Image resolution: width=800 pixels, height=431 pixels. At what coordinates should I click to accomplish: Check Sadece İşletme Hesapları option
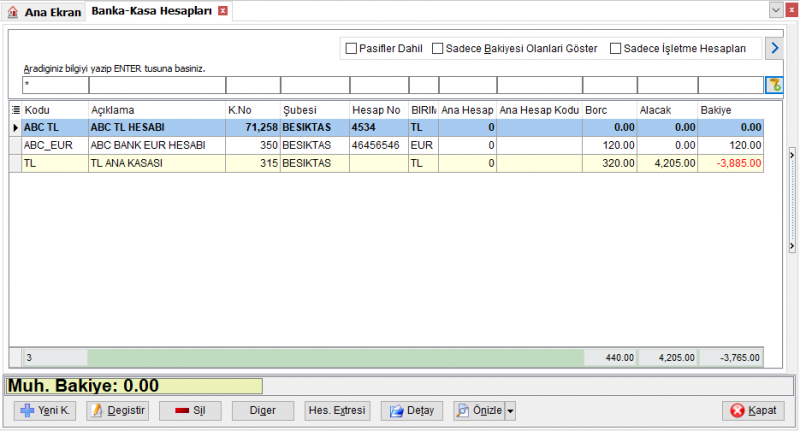(615, 48)
